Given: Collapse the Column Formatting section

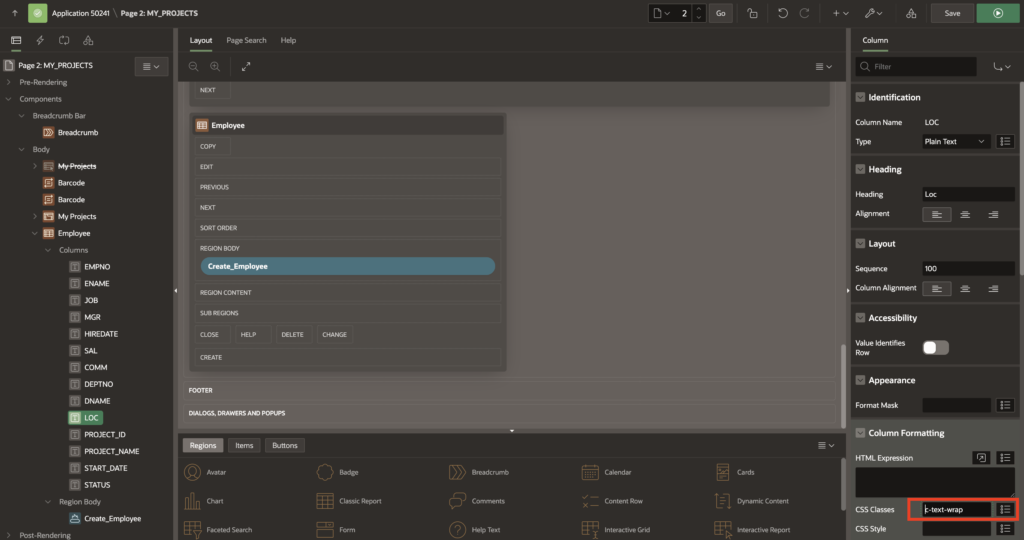Looking at the screenshot, I should (x=860, y=433).
